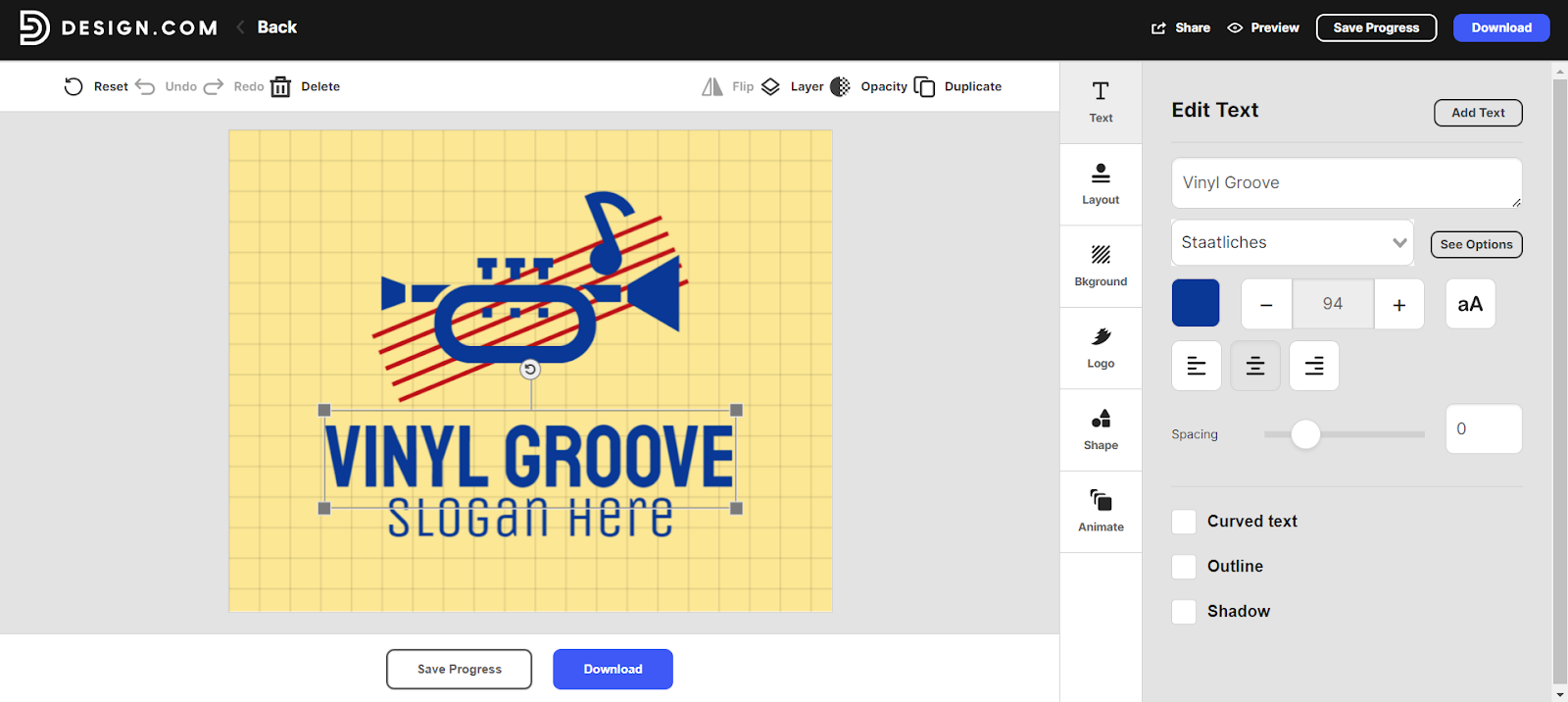The height and width of the screenshot is (702, 1568).
Task: Click Save Progress in the top header
Action: 1376,27
